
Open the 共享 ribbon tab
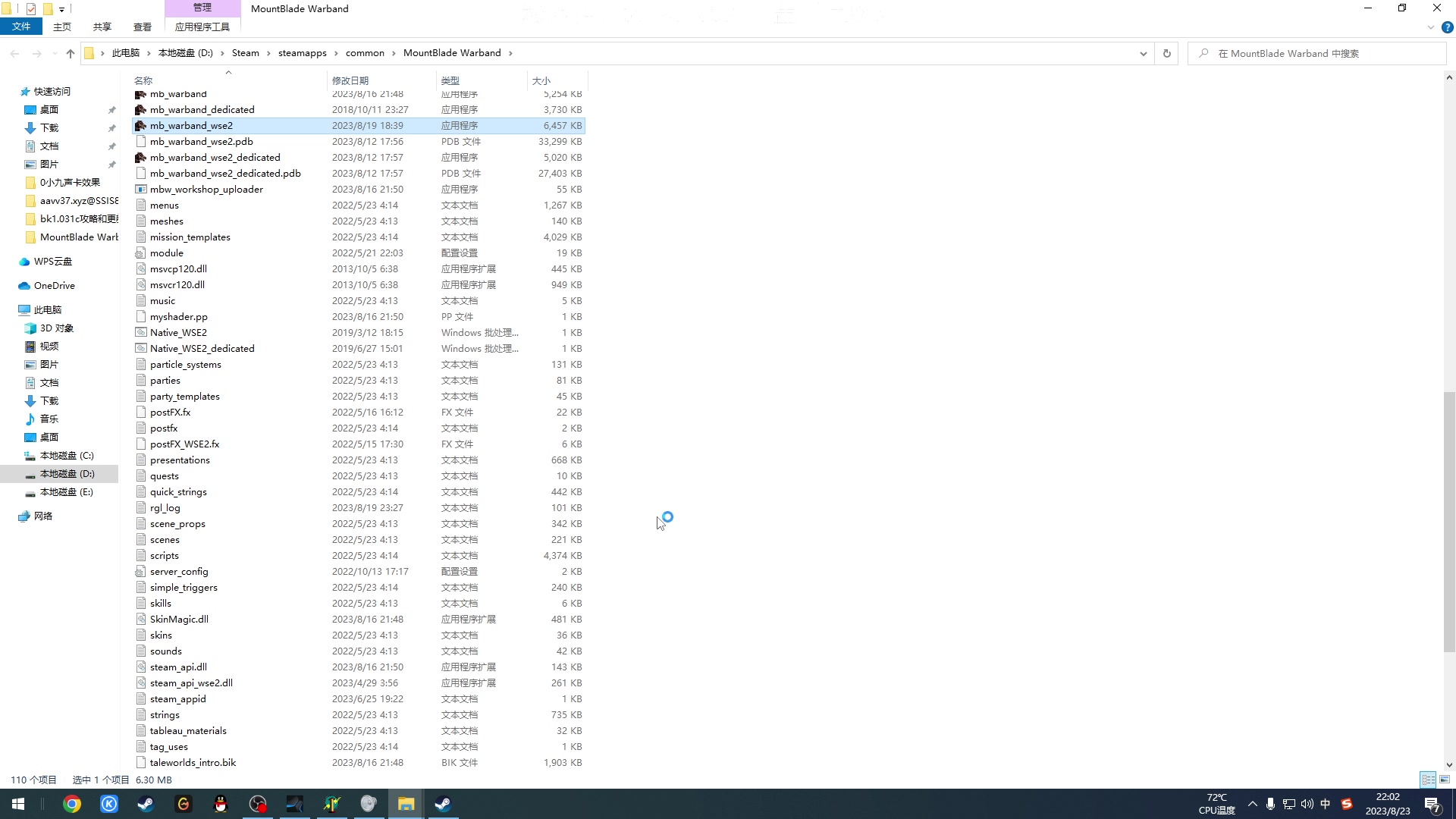click(102, 27)
